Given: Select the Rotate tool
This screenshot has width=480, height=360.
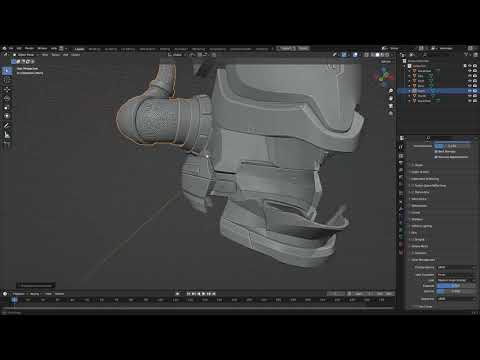Looking at the screenshot, I should coord(7,98).
